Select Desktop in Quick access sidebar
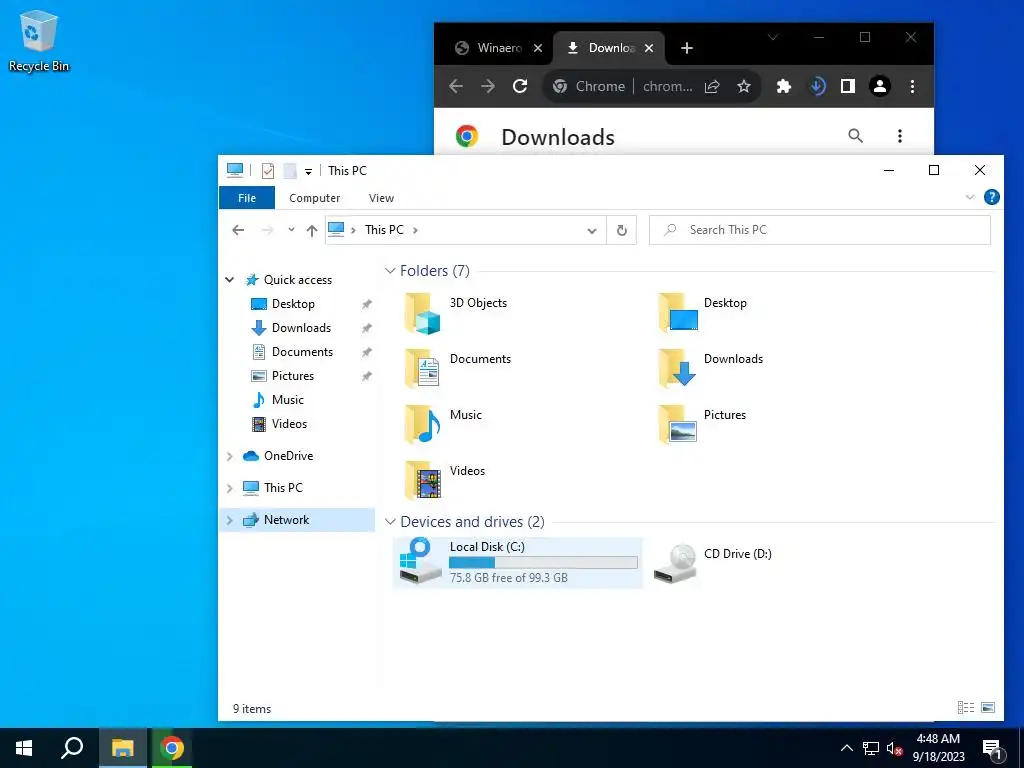The width and height of the screenshot is (1024, 768). [293, 304]
